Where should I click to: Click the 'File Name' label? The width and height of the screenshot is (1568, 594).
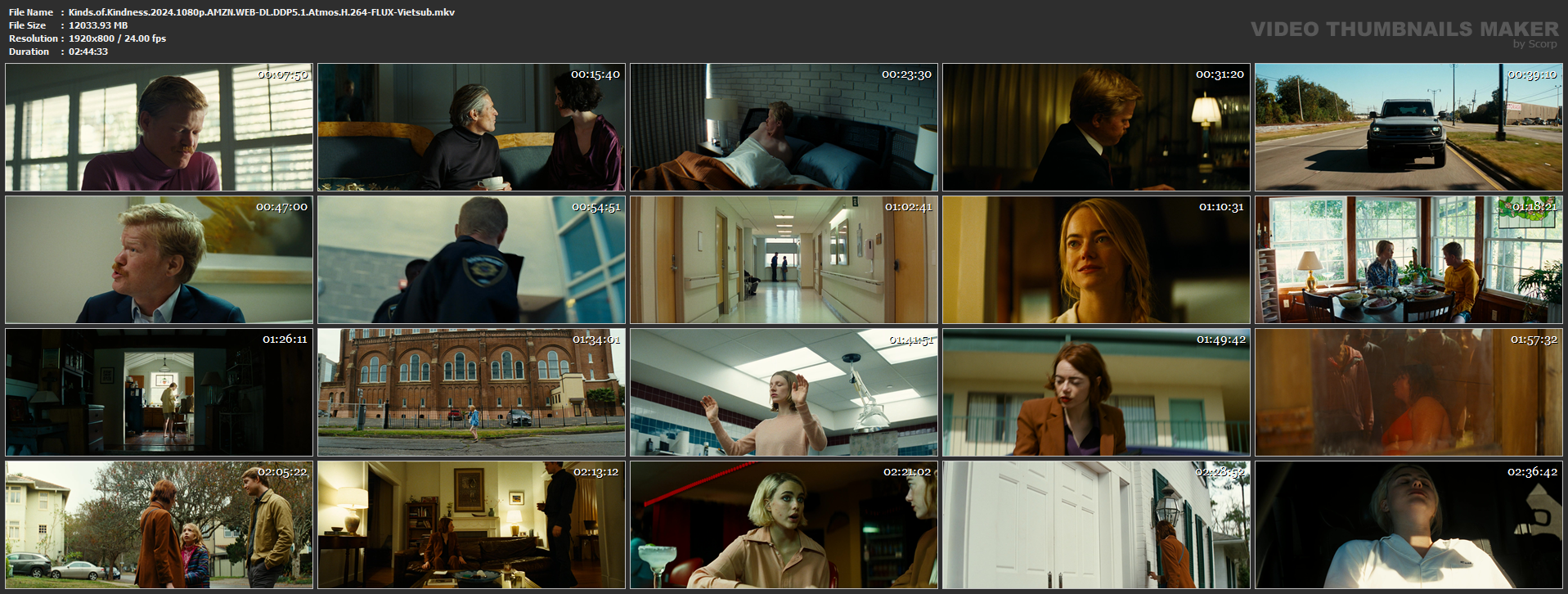[31, 12]
